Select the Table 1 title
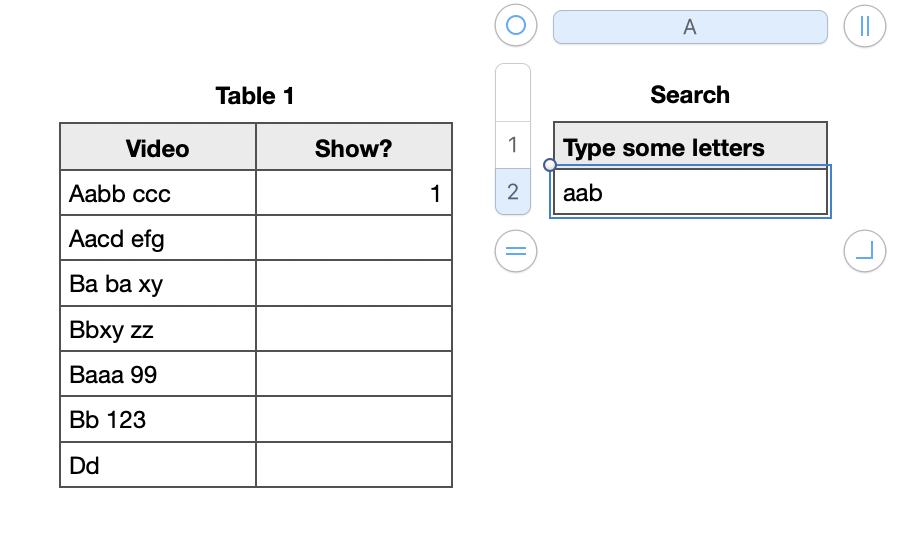912x536 pixels. [x=255, y=96]
